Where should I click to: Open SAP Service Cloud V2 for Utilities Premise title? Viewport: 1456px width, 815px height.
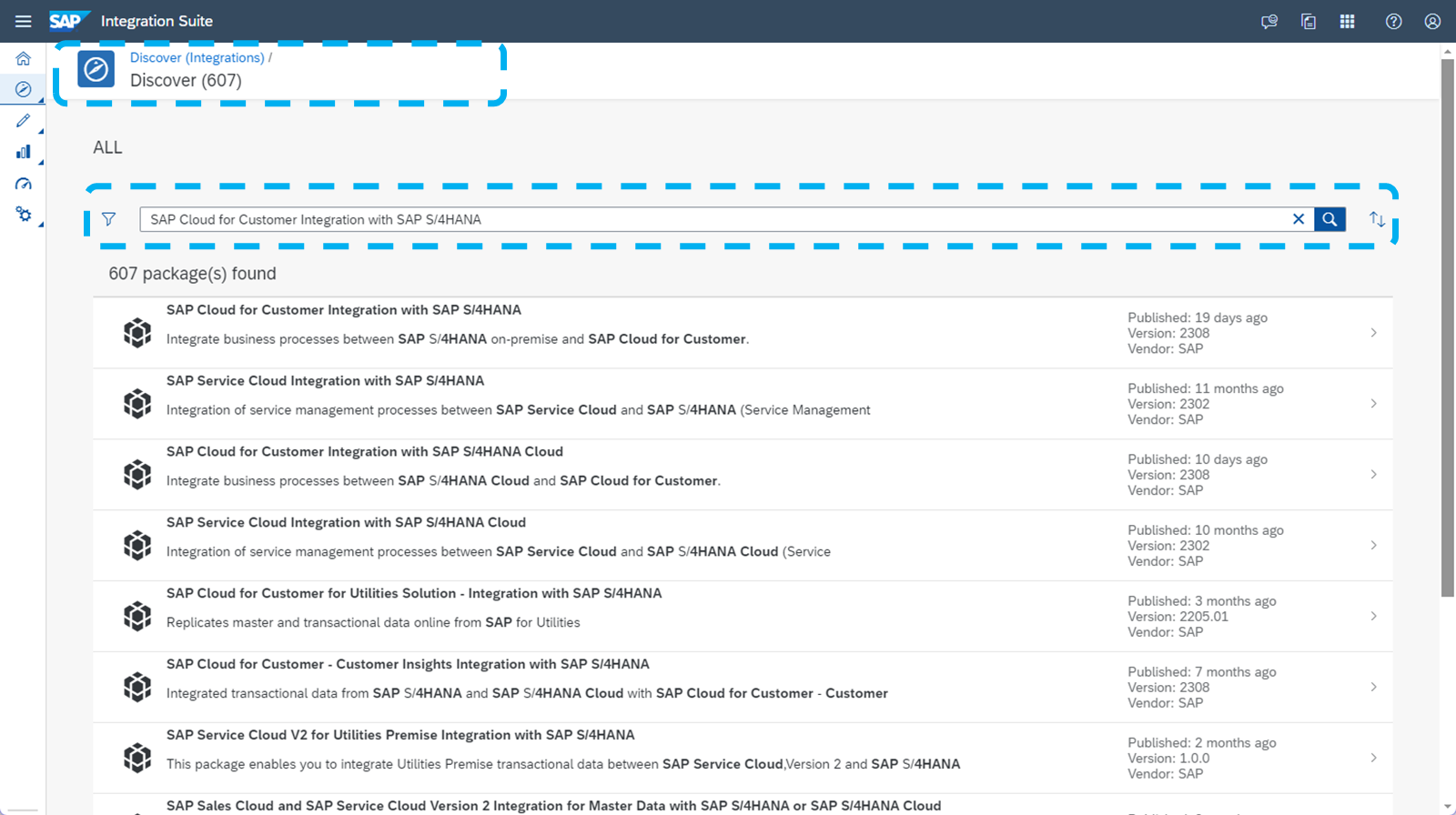coord(400,736)
